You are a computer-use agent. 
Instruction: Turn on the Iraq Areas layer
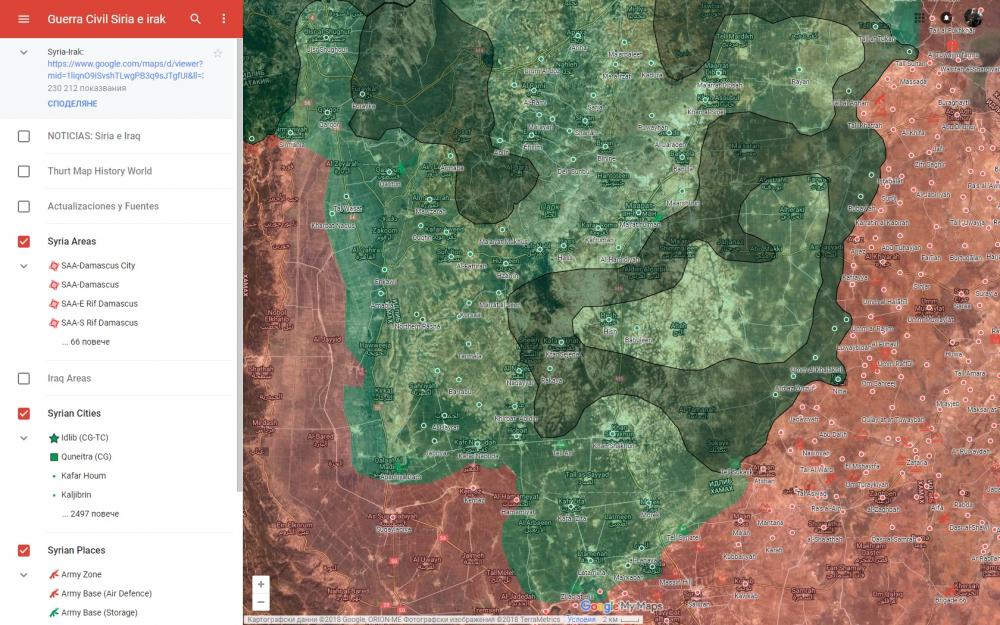click(x=24, y=378)
